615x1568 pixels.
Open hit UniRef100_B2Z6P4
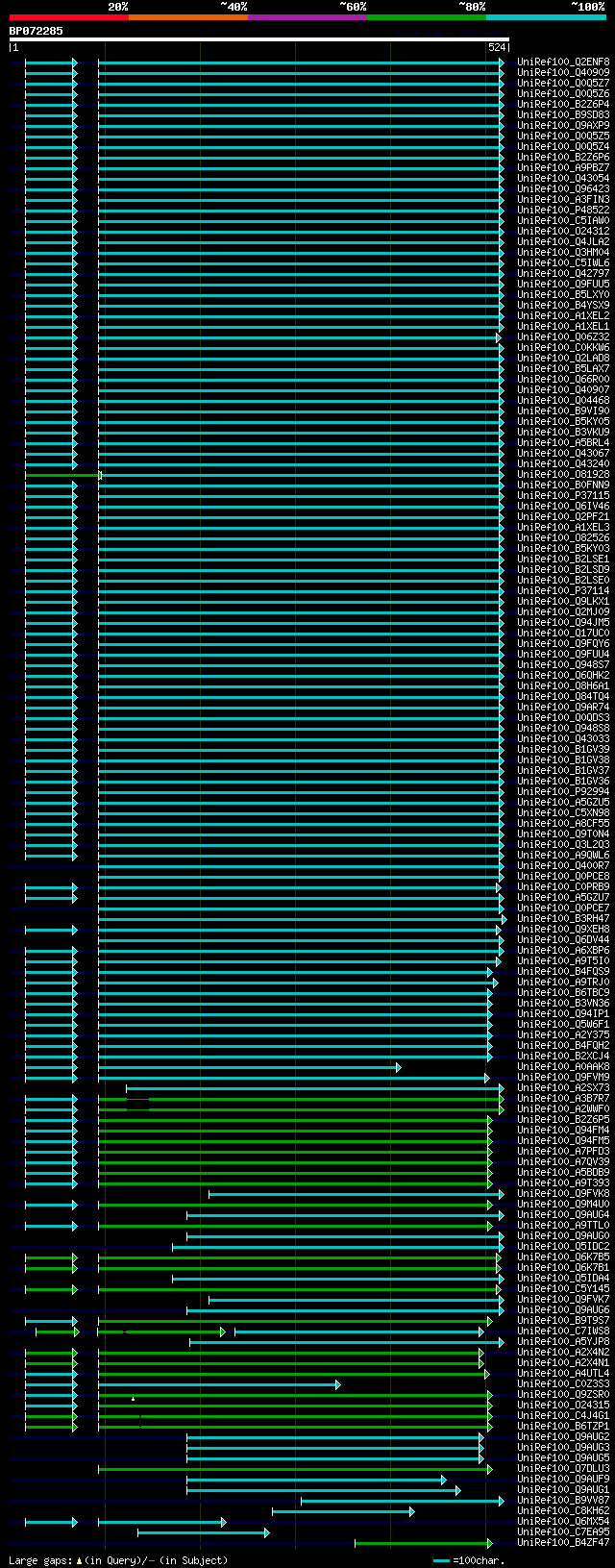tap(563, 104)
